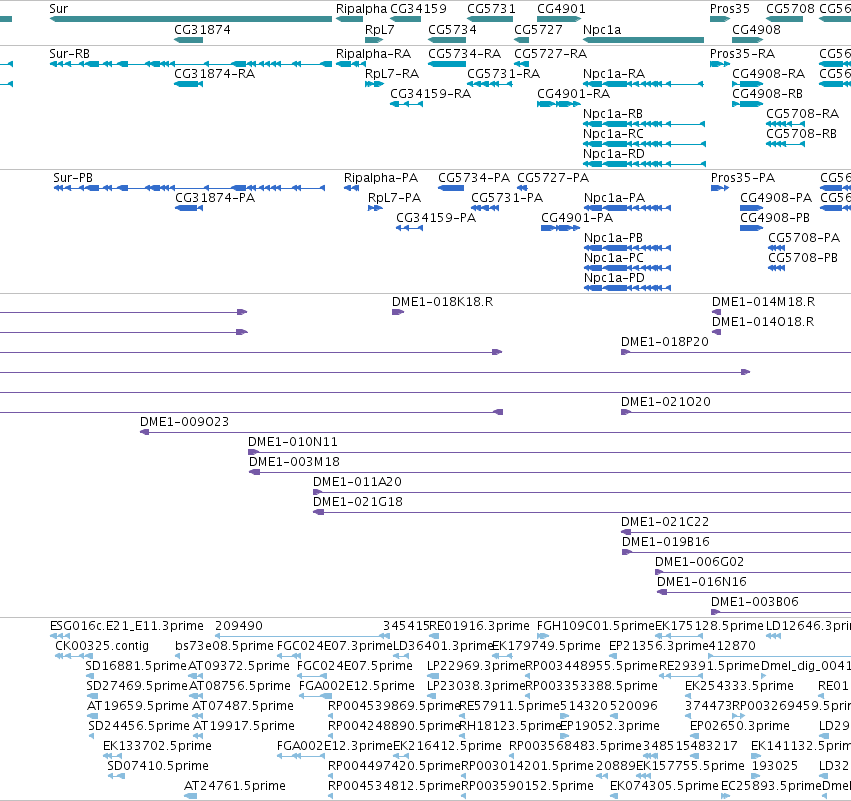This screenshot has width=851, height=801.
Task: Select BAC end DME1-018K18.R
Action: [398, 312]
